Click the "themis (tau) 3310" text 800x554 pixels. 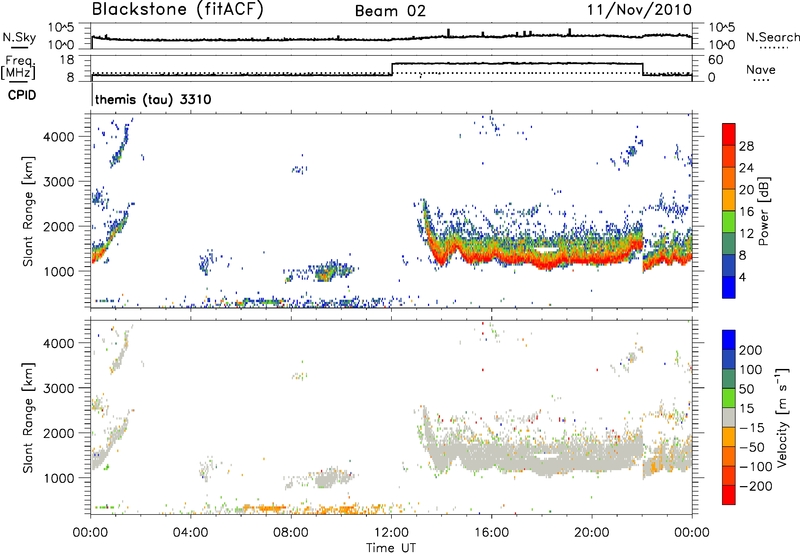[153, 99]
